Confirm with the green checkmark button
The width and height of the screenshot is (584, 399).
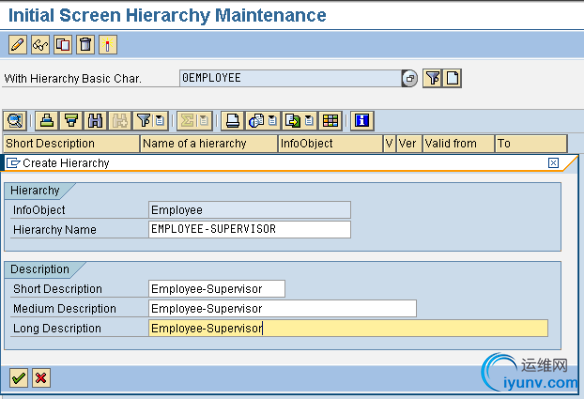click(18, 378)
